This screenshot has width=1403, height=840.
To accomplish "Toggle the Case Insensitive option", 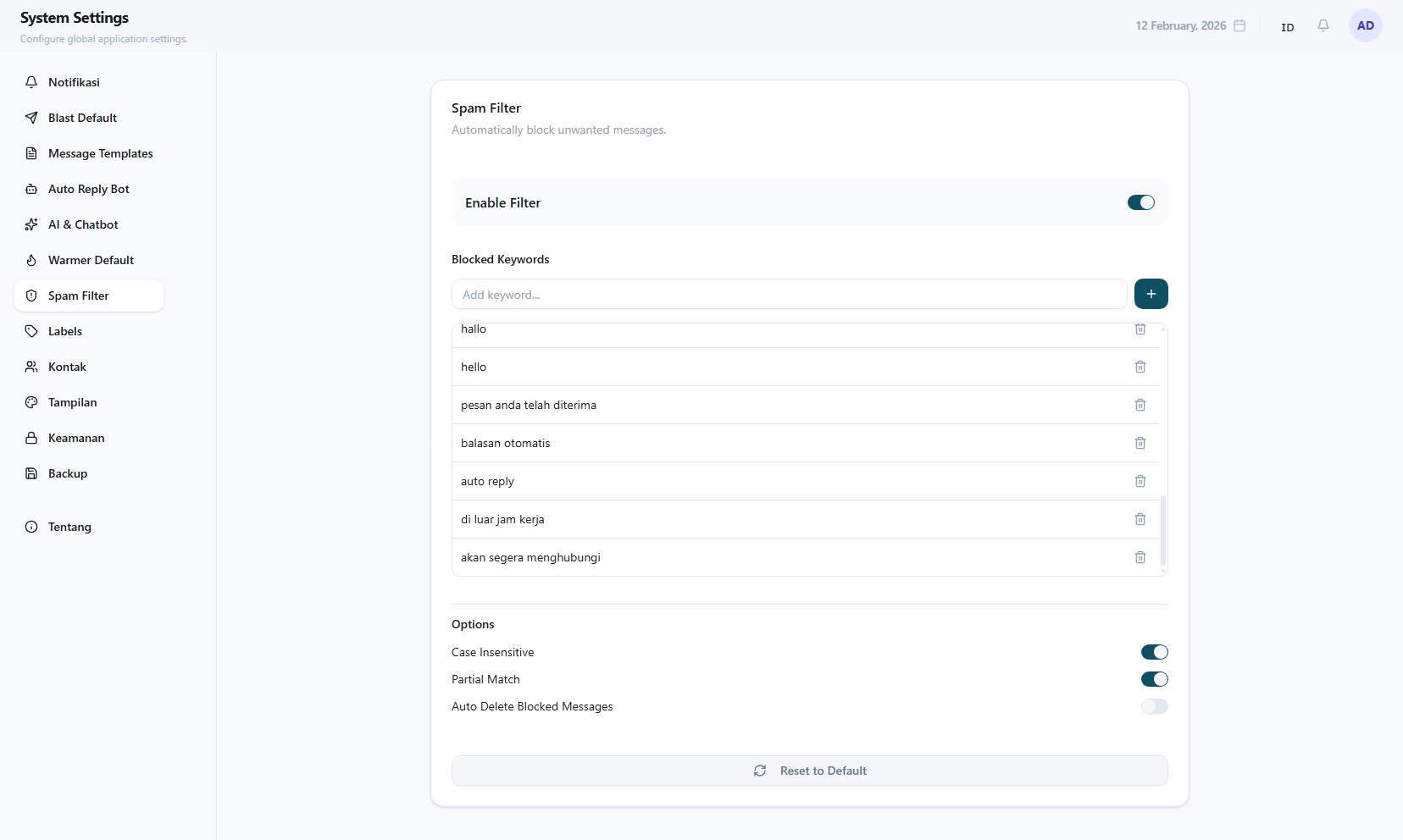I will [1154, 652].
